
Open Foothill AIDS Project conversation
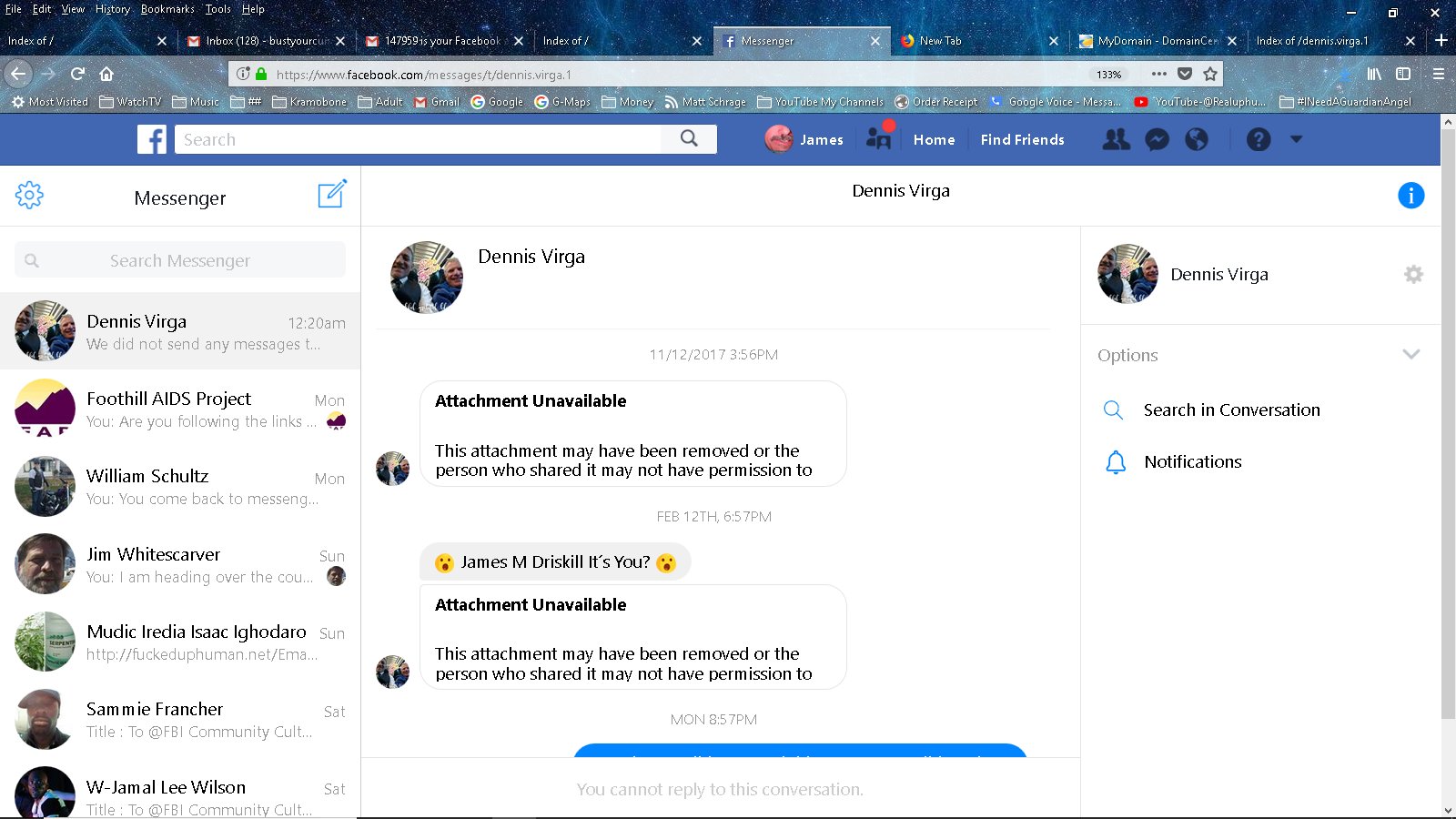(x=180, y=409)
